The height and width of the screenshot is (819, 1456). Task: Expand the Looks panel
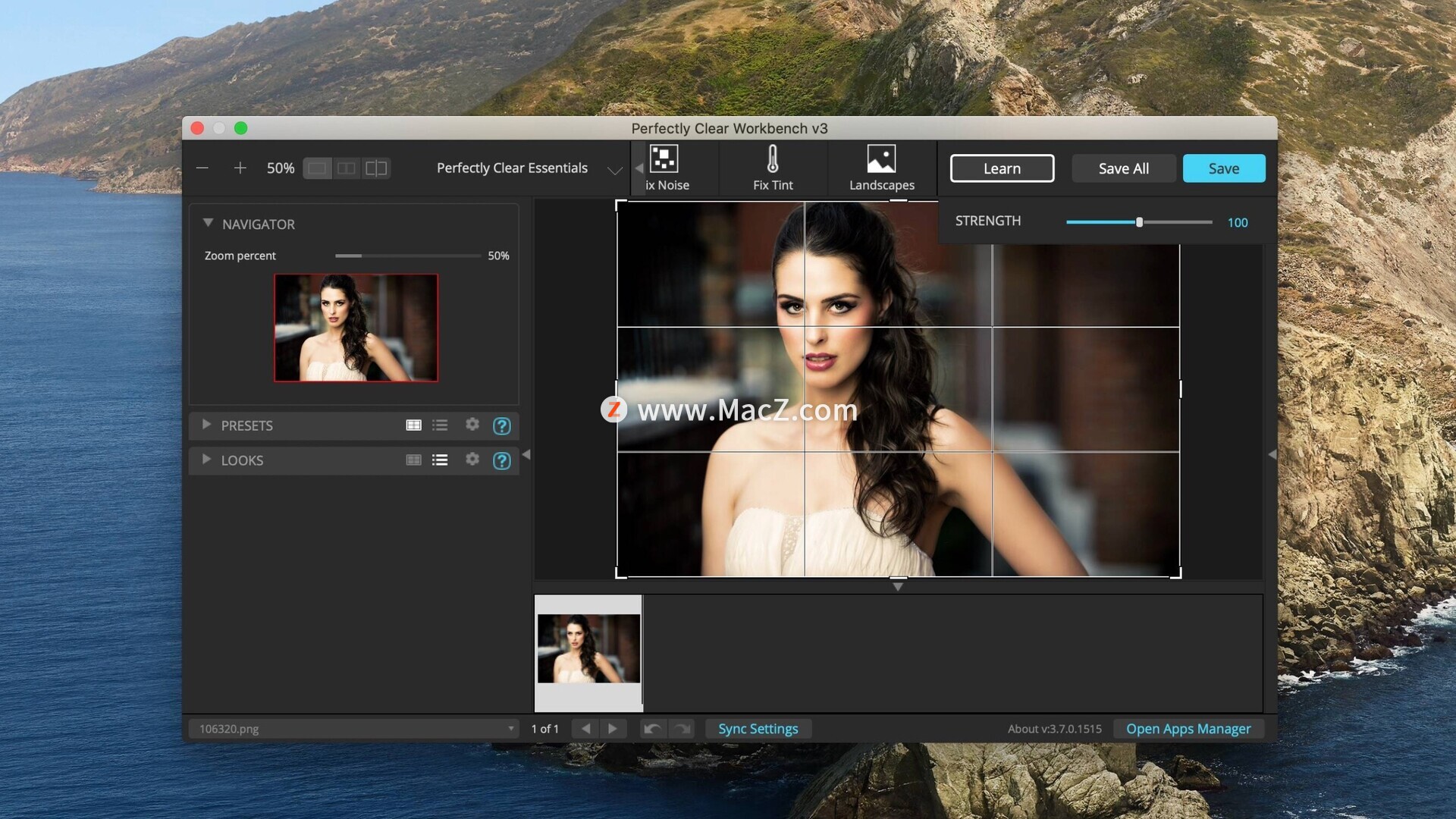(206, 460)
